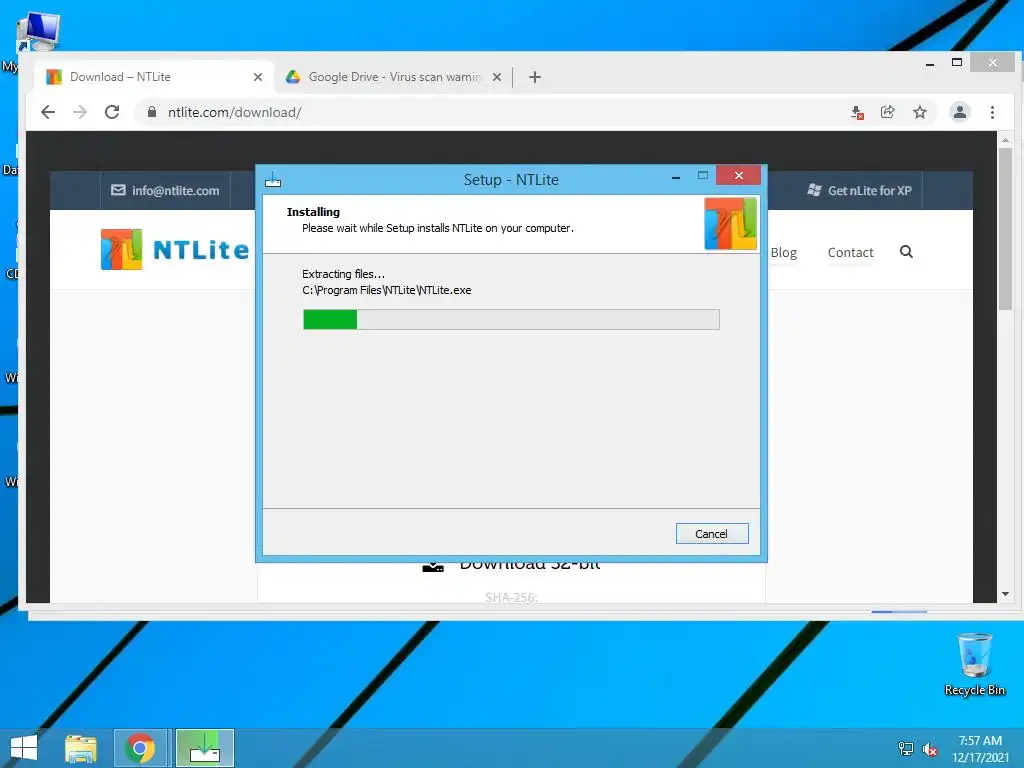Bookmark this page with the star
The image size is (1024, 768).
click(x=920, y=112)
